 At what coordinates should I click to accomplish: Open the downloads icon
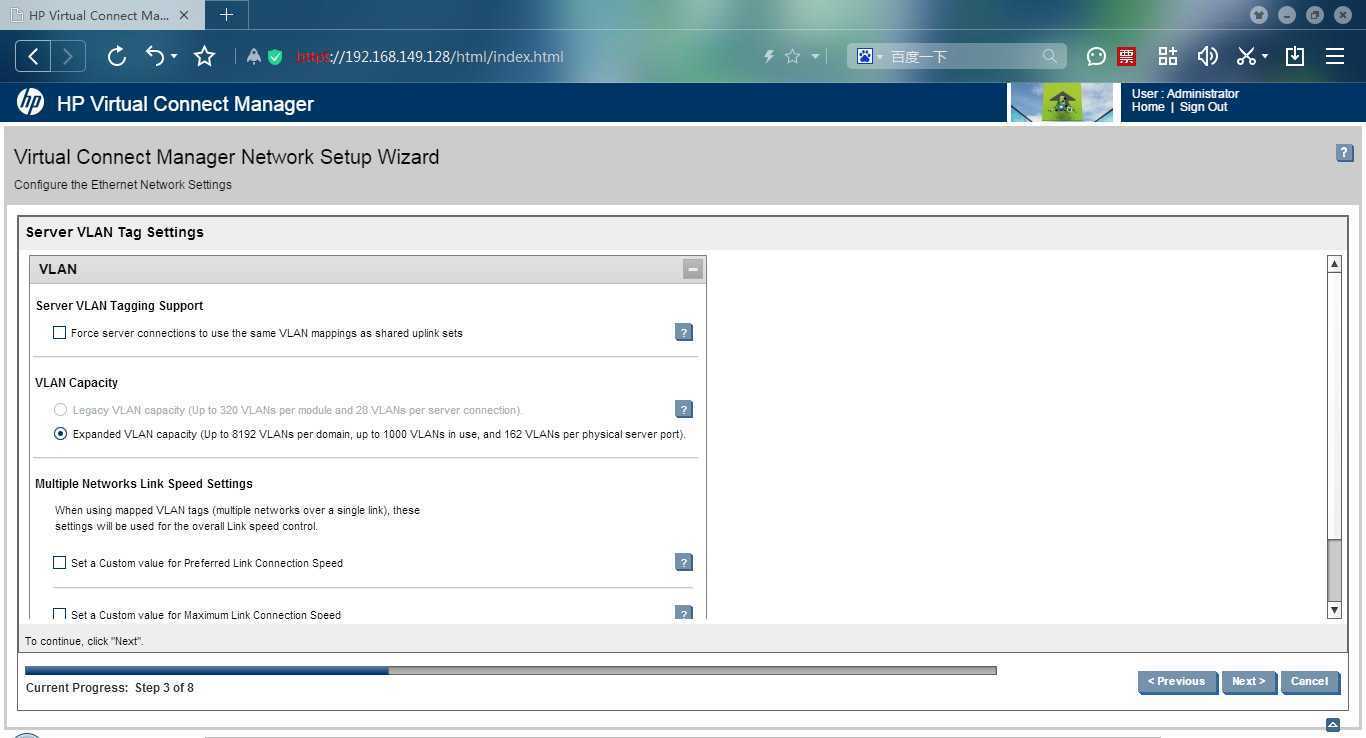1295,56
